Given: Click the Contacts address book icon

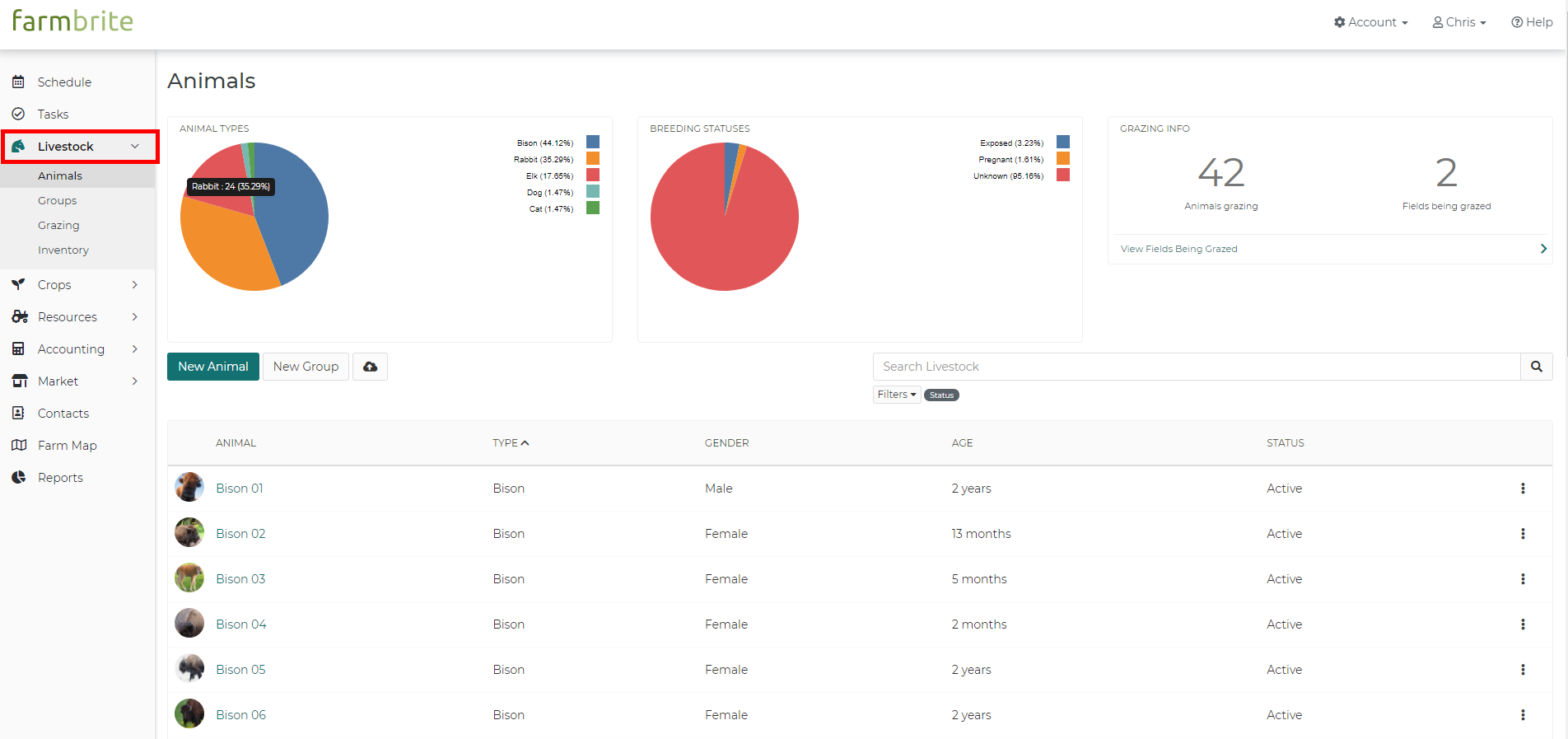Looking at the screenshot, I should [18, 413].
